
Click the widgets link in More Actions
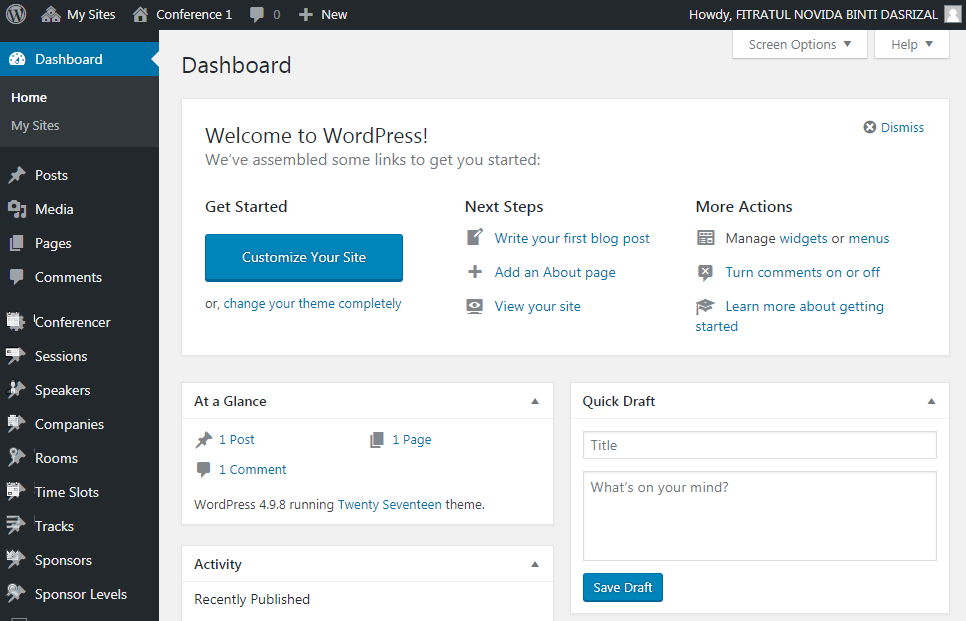(x=803, y=238)
